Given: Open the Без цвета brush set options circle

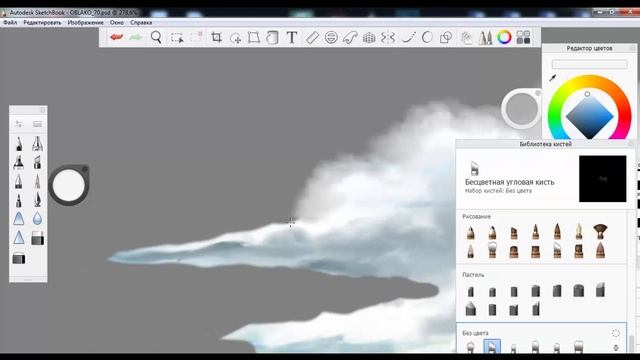Looking at the screenshot, I should tap(616, 333).
